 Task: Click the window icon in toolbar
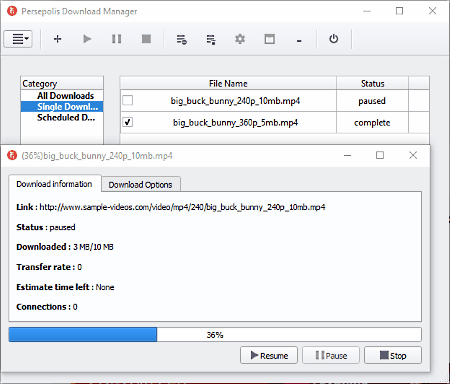click(269, 39)
